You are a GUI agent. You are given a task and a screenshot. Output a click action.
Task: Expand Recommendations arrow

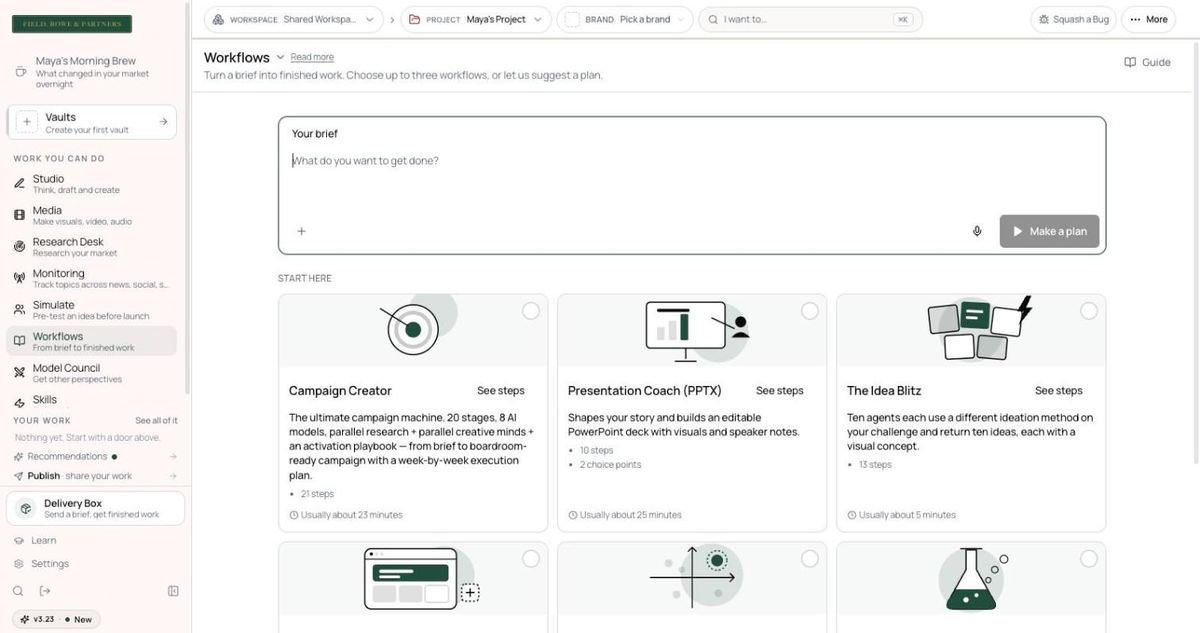pyautogui.click(x=173, y=457)
